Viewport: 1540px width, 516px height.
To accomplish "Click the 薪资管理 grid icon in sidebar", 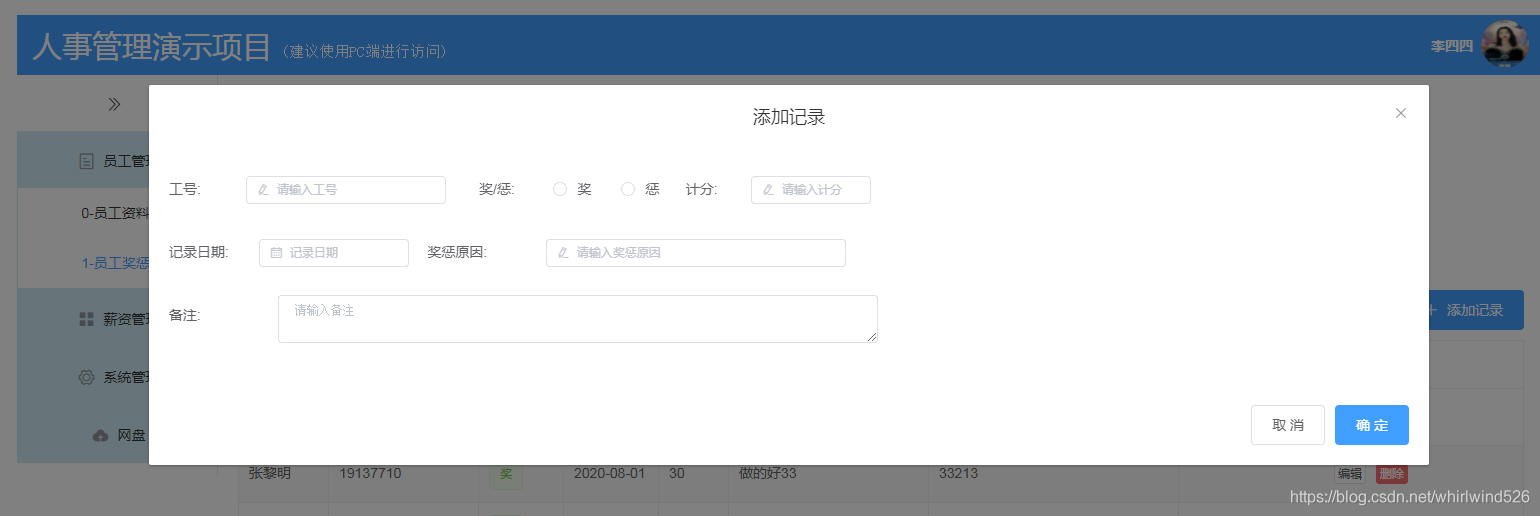I will pyautogui.click(x=86, y=319).
